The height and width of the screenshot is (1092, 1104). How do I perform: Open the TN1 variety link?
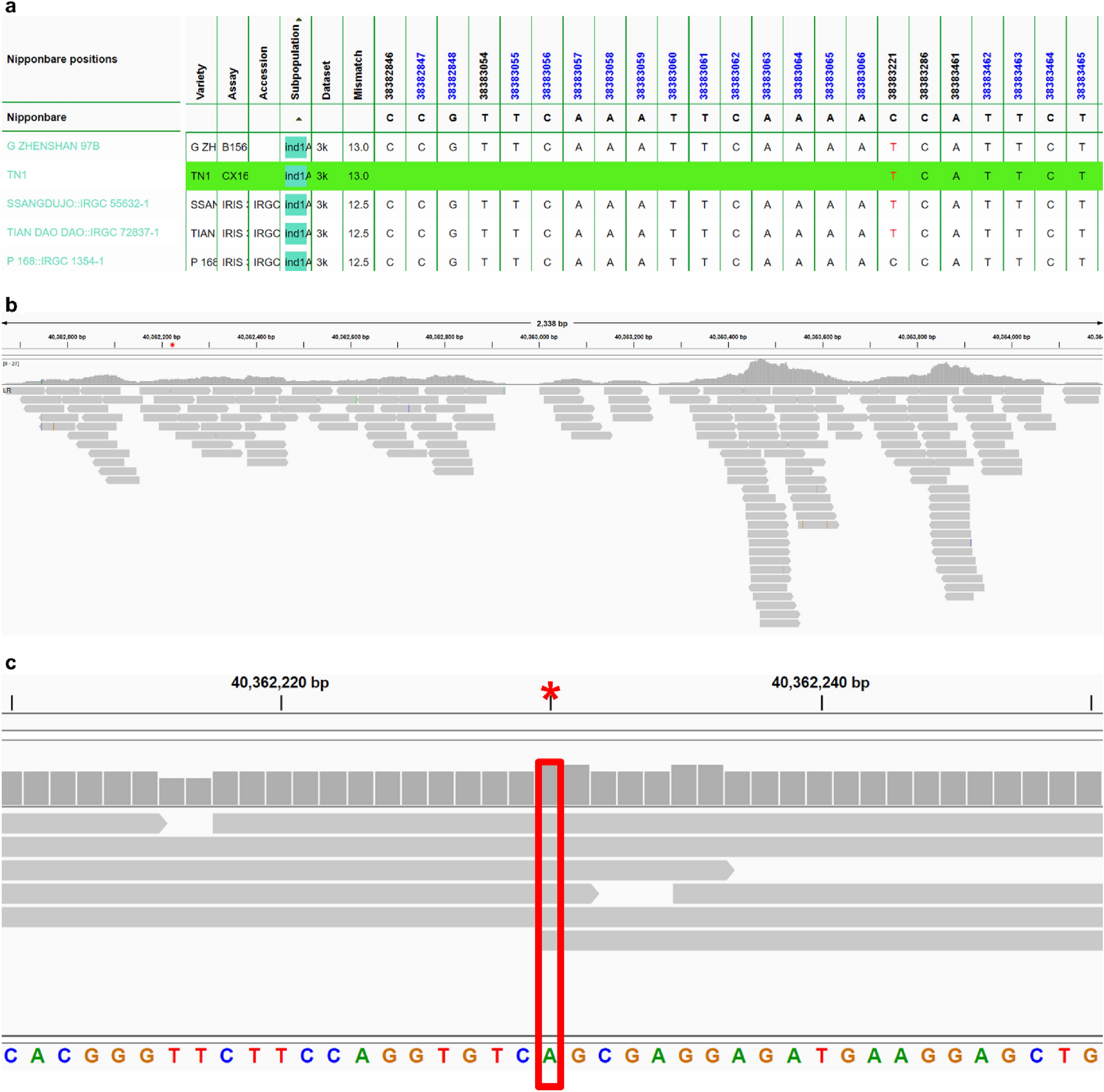point(17,175)
